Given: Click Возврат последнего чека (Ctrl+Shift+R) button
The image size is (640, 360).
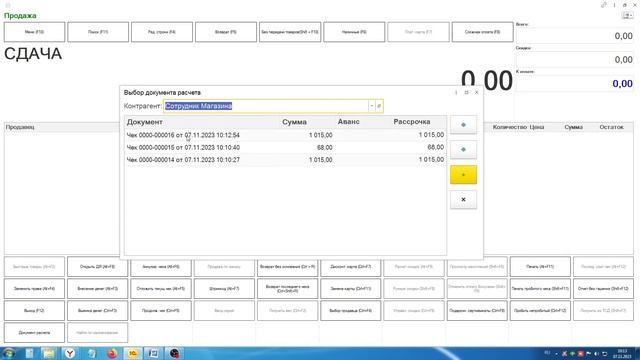Looking at the screenshot, I should point(287,289).
